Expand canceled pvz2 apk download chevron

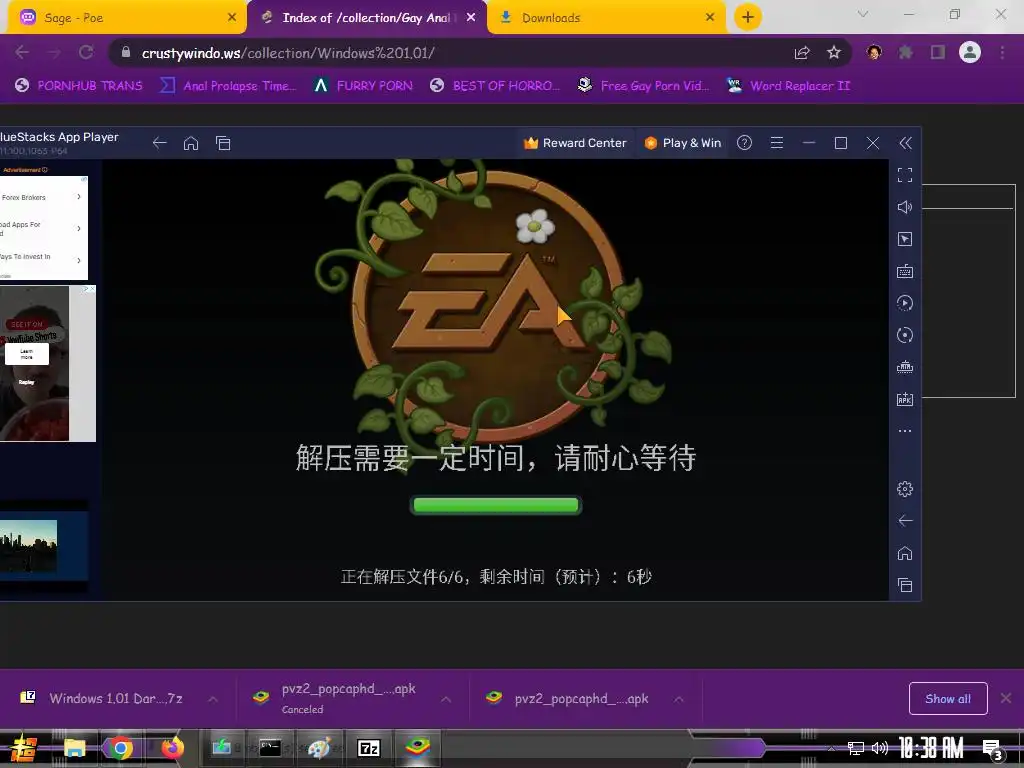point(446,699)
